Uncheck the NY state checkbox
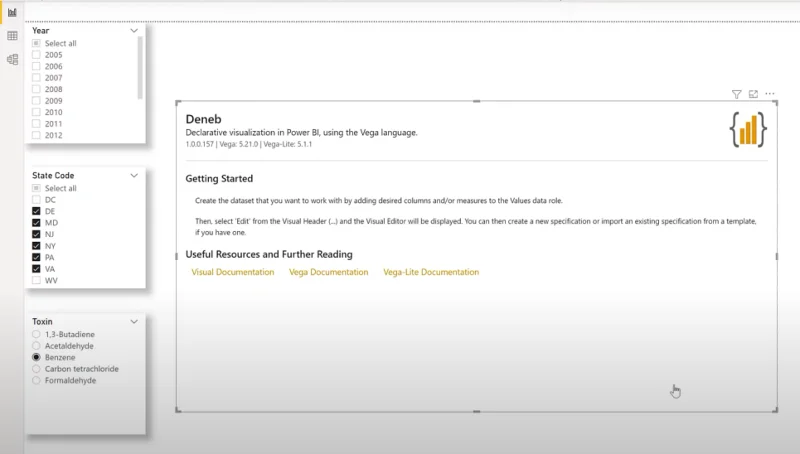The width and height of the screenshot is (800, 454). click(x=36, y=246)
